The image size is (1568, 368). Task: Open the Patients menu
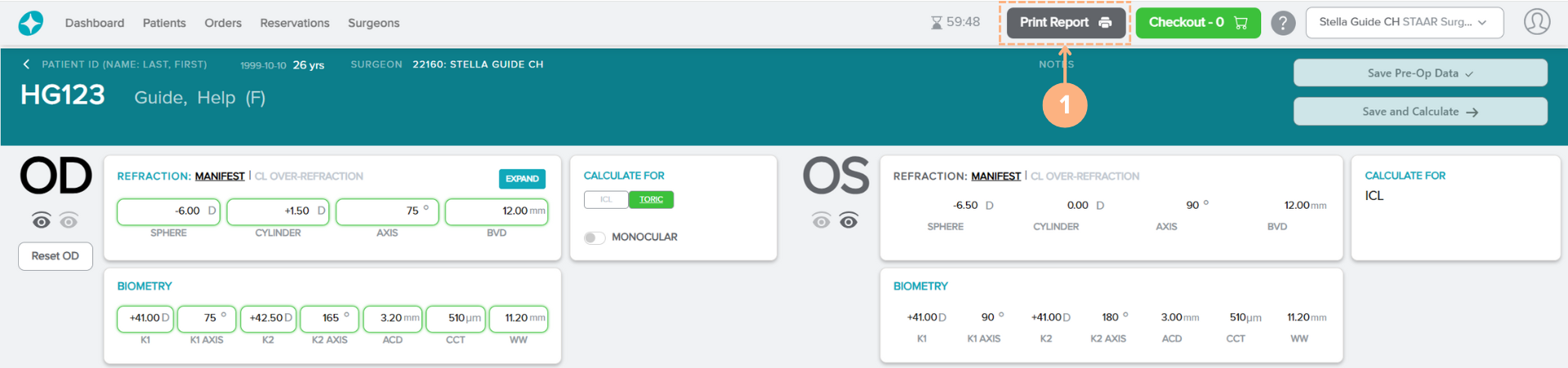(164, 23)
